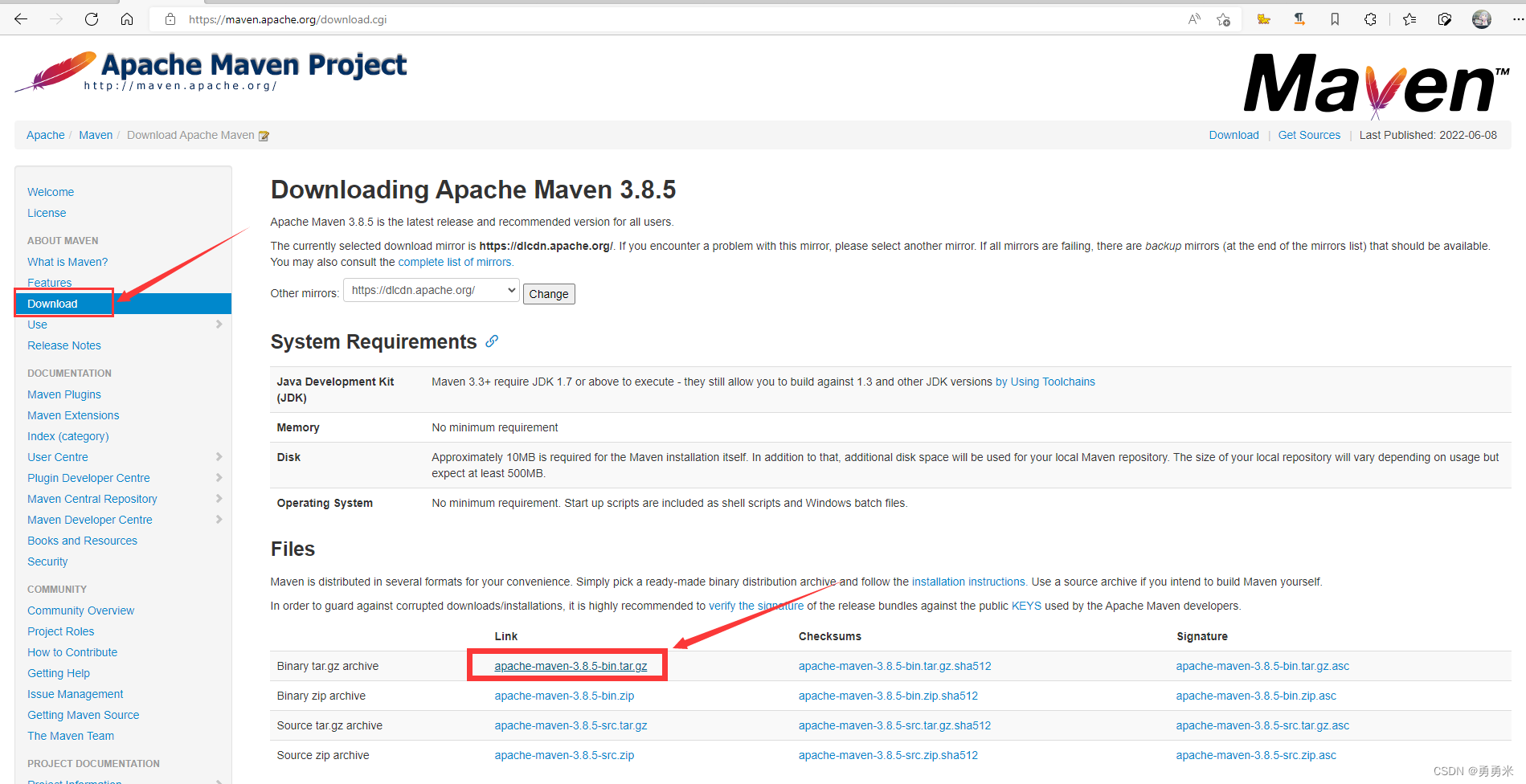Download apache-maven-3.8.5-src.zip
The width and height of the screenshot is (1526, 784).
[565, 755]
